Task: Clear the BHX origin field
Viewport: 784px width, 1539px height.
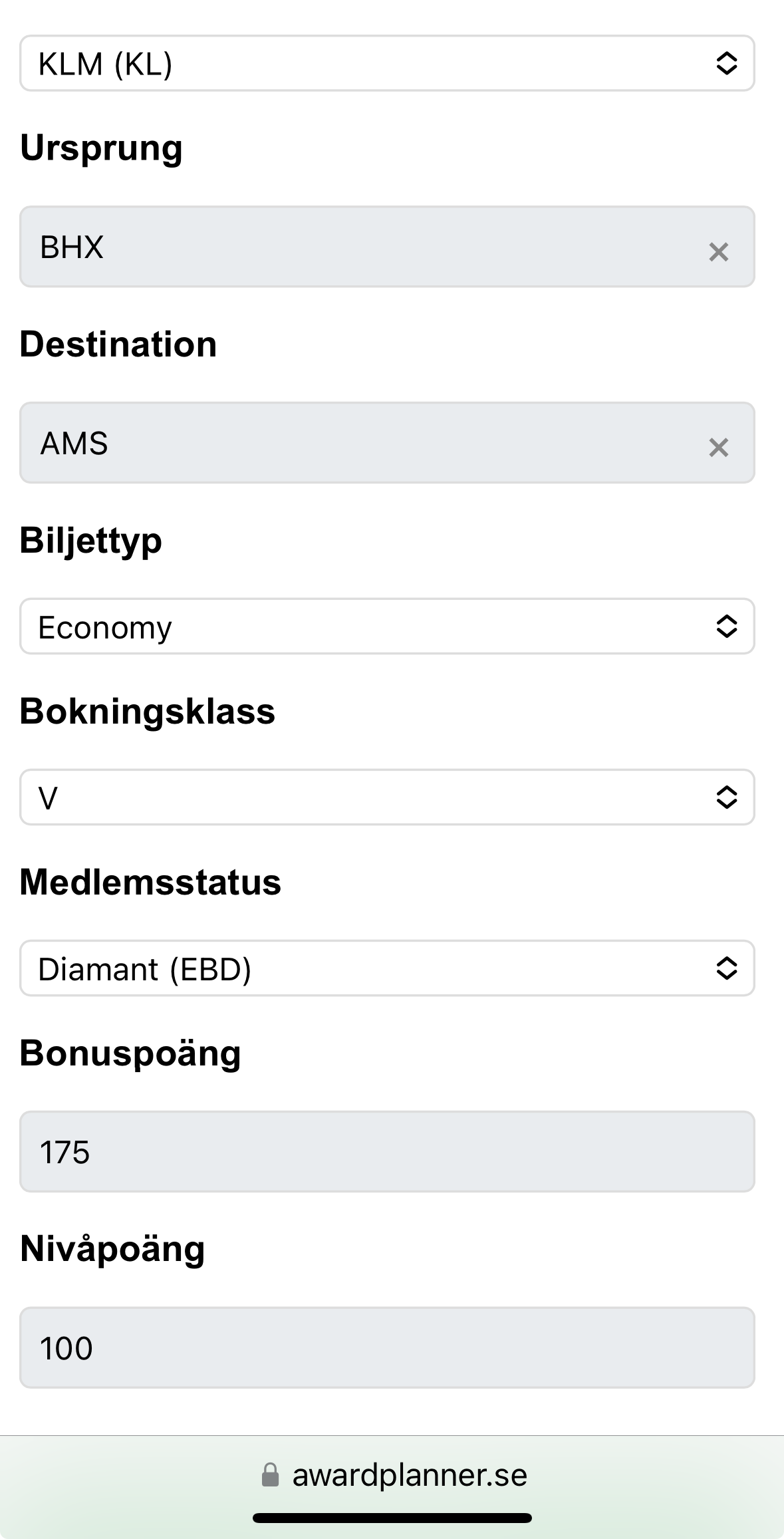Action: (718, 252)
